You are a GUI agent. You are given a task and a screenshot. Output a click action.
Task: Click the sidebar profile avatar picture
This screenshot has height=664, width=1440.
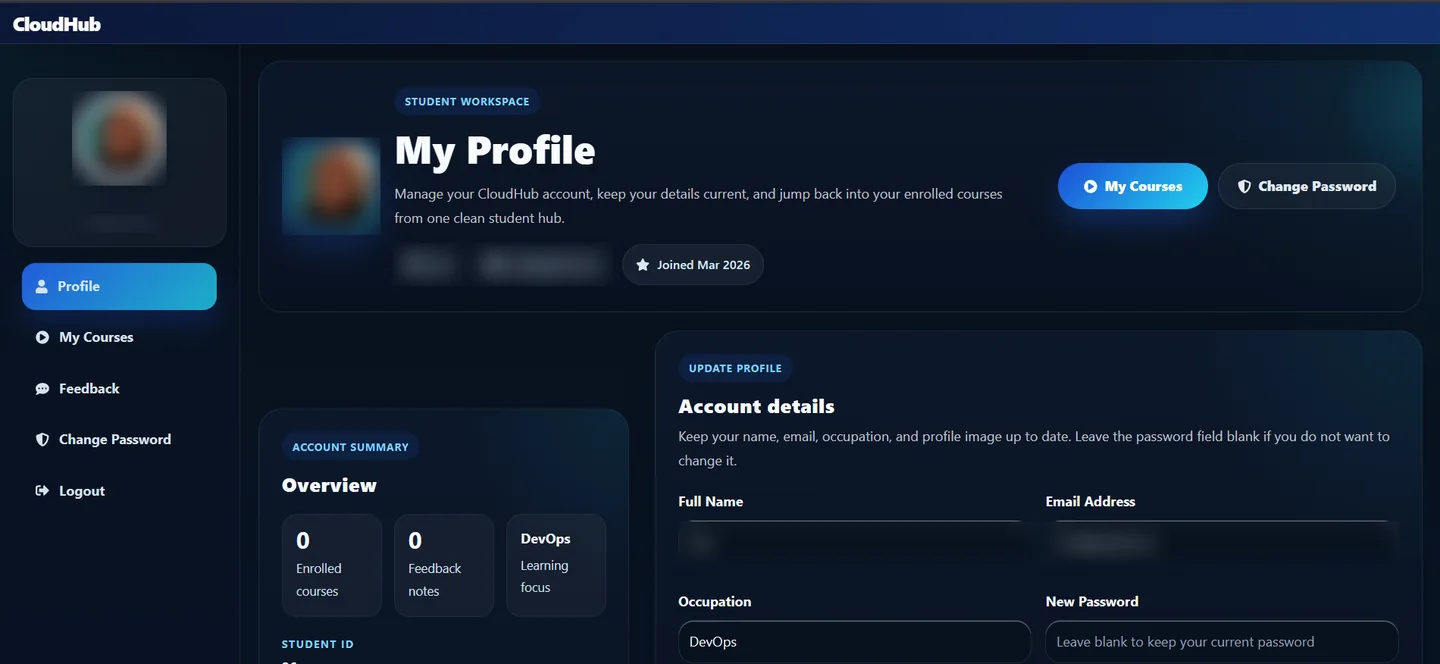tap(119, 138)
